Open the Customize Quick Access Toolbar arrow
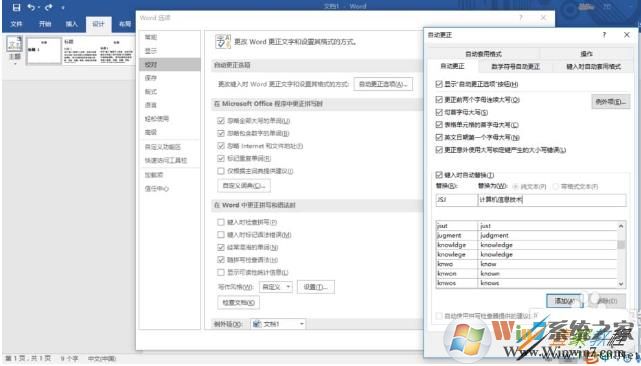The width and height of the screenshot is (641, 366). pos(63,8)
